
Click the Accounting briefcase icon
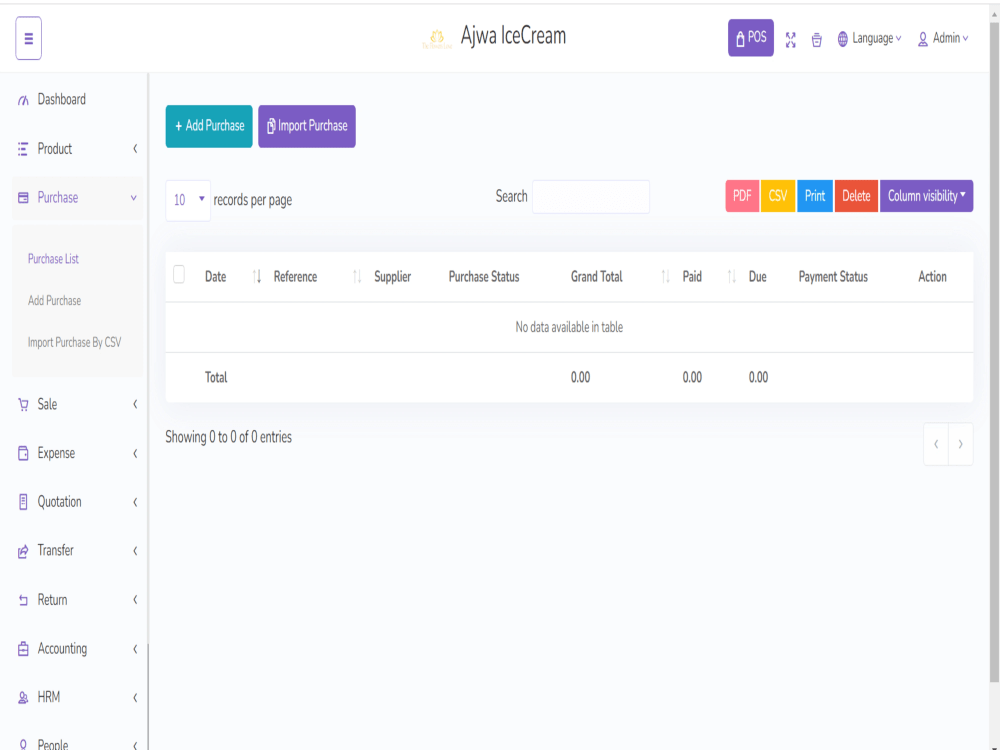pos(21,648)
